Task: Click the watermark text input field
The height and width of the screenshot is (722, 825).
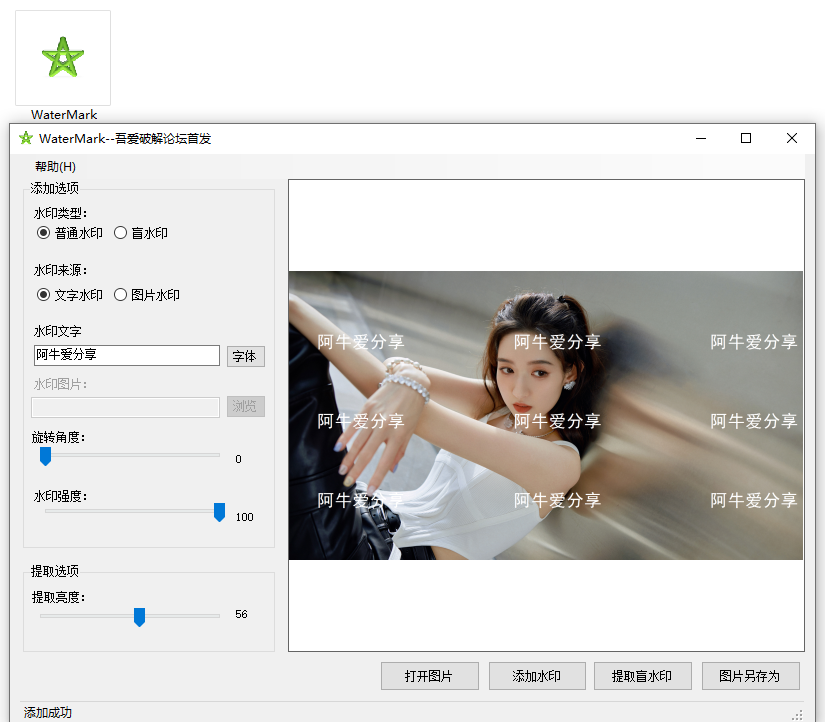Action: coord(127,355)
